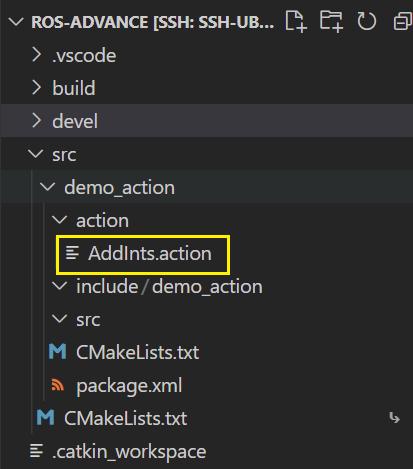Click the file icon beside AddInts.action
The image size is (413, 469).
(x=72, y=253)
